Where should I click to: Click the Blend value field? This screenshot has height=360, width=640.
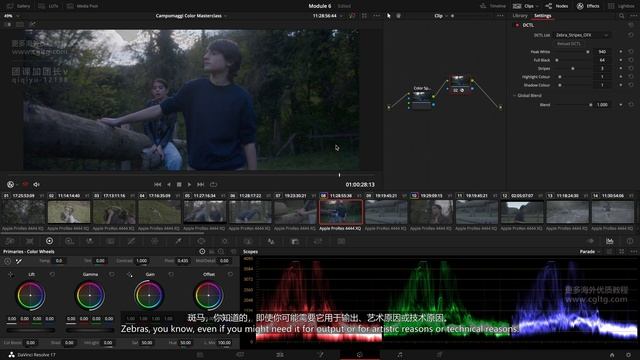[x=602, y=105]
